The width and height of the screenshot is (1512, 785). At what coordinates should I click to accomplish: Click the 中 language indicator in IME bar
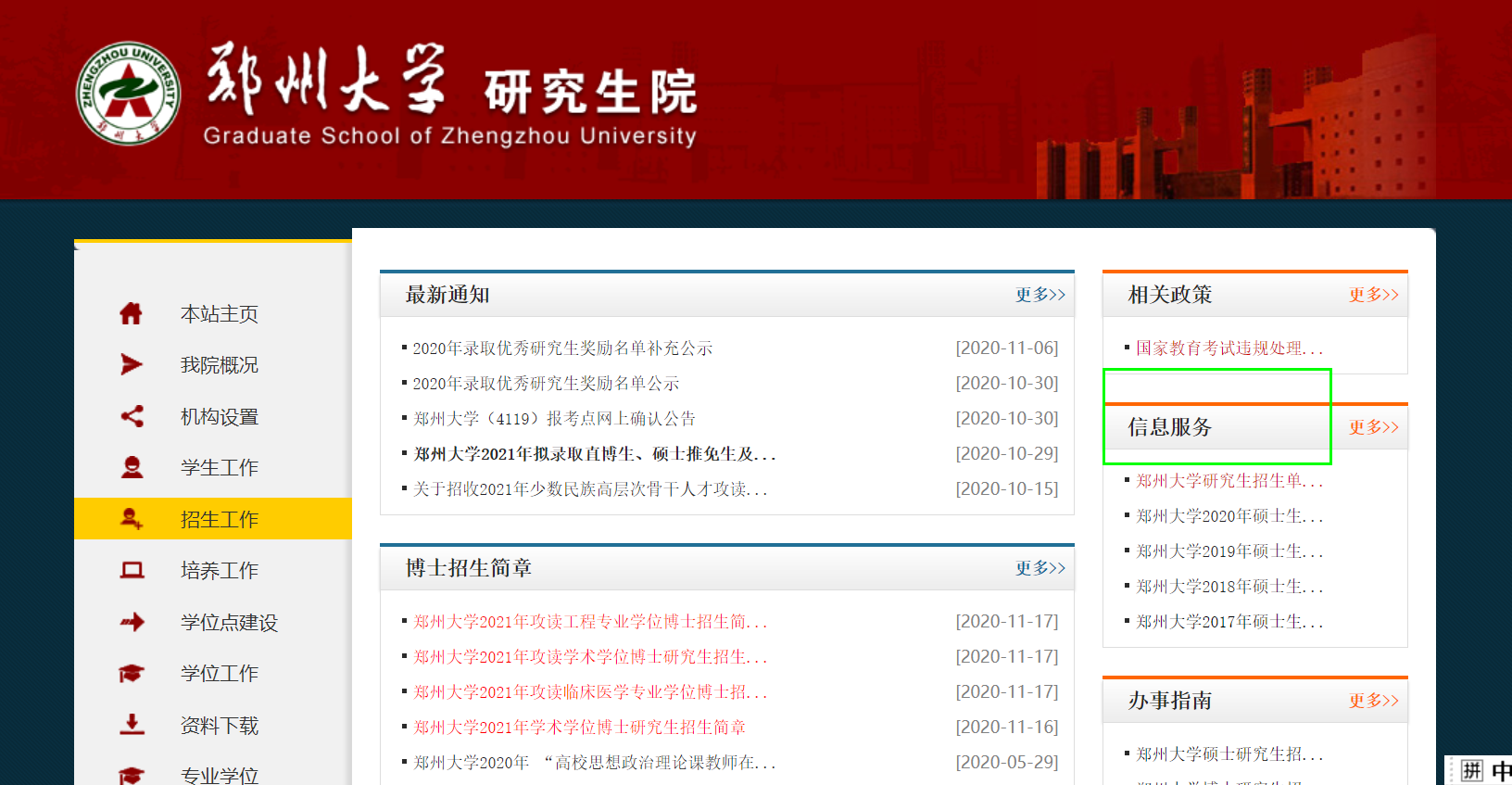click(x=1502, y=771)
